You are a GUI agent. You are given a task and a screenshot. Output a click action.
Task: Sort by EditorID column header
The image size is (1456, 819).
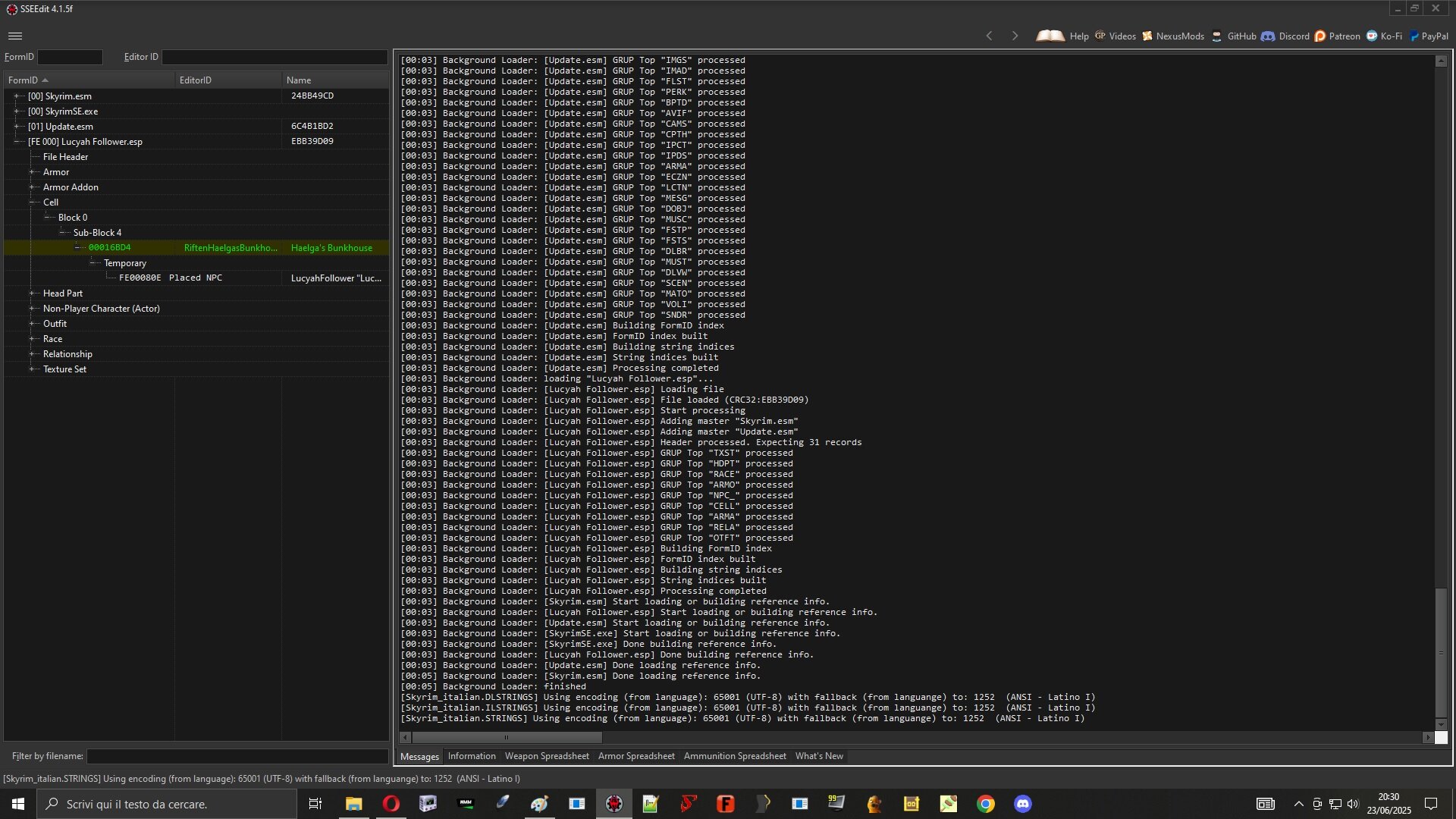(x=228, y=80)
